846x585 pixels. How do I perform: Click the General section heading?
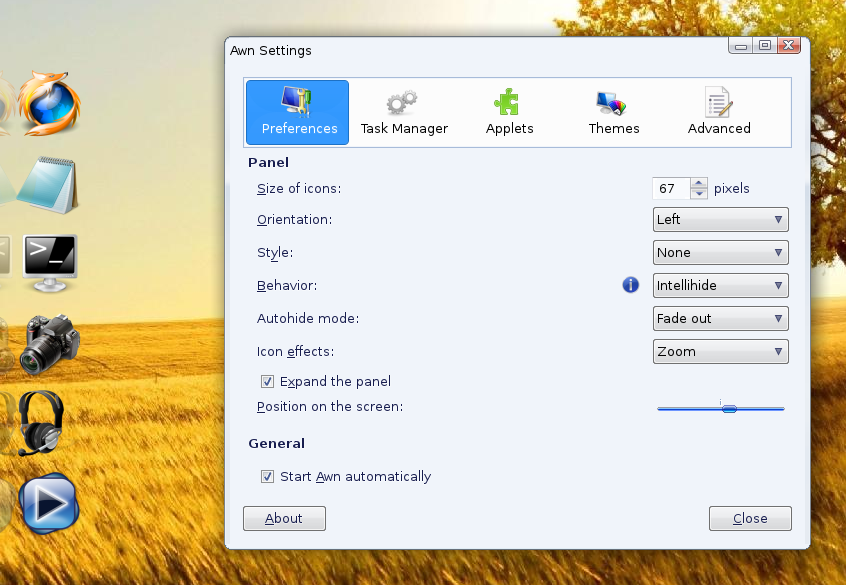(276, 444)
